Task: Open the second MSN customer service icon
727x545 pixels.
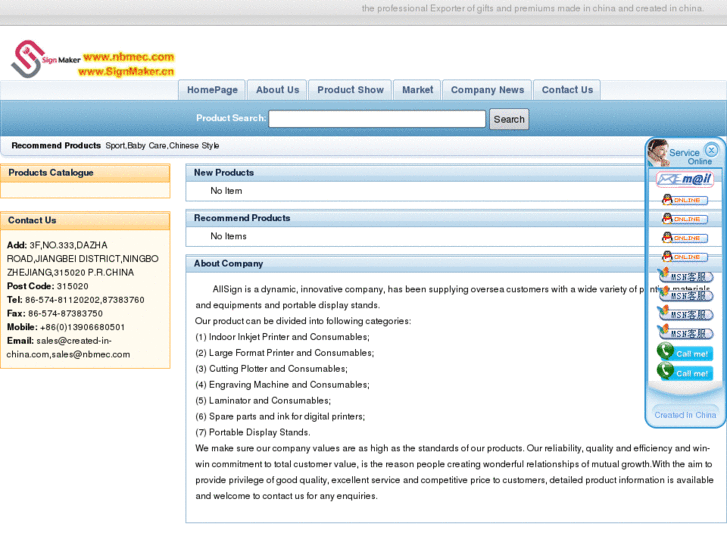Action: pyautogui.click(x=686, y=295)
